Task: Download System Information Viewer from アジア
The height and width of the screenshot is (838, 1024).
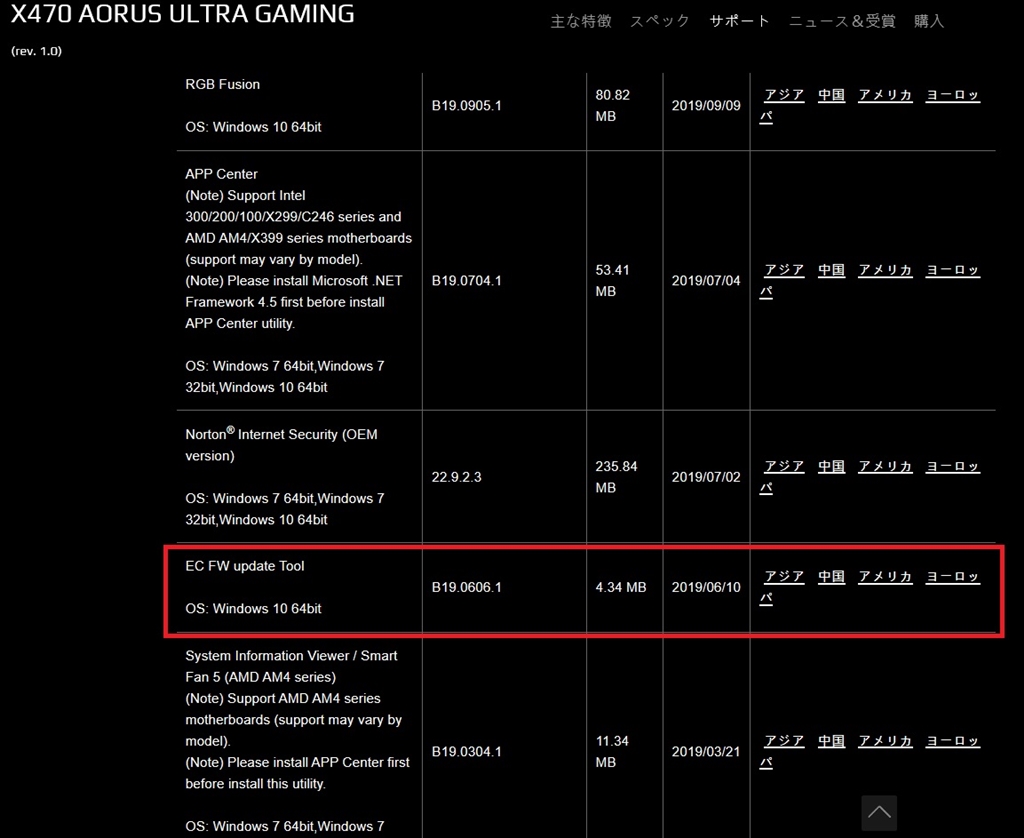Action: click(x=784, y=741)
